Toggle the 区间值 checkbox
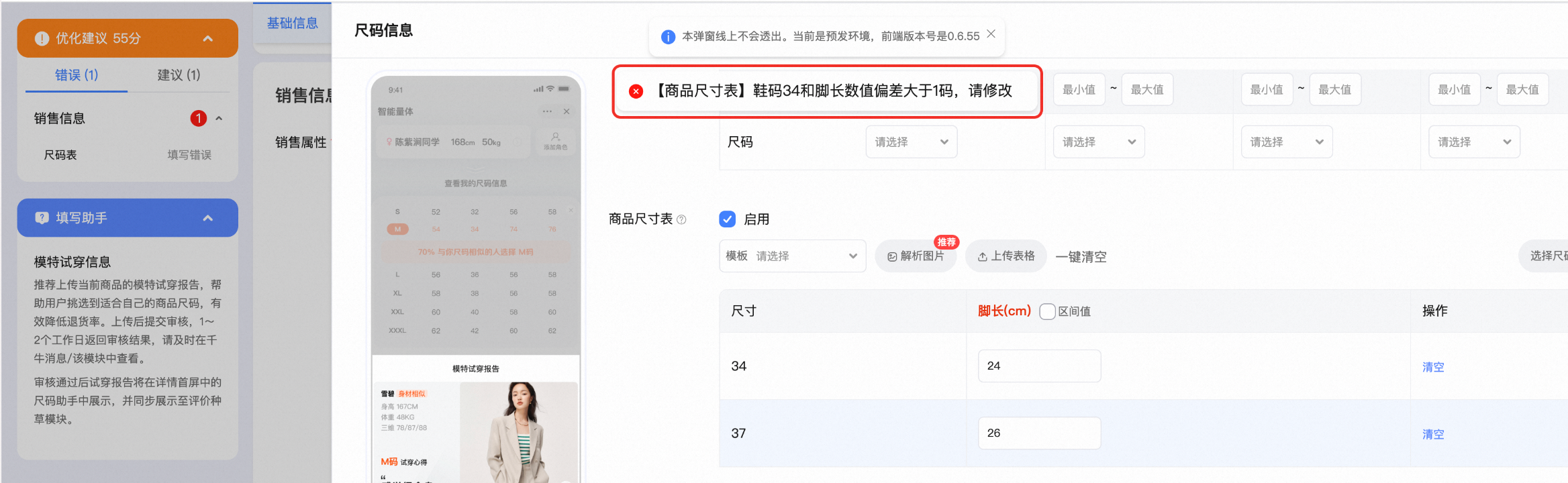 pos(1047,311)
